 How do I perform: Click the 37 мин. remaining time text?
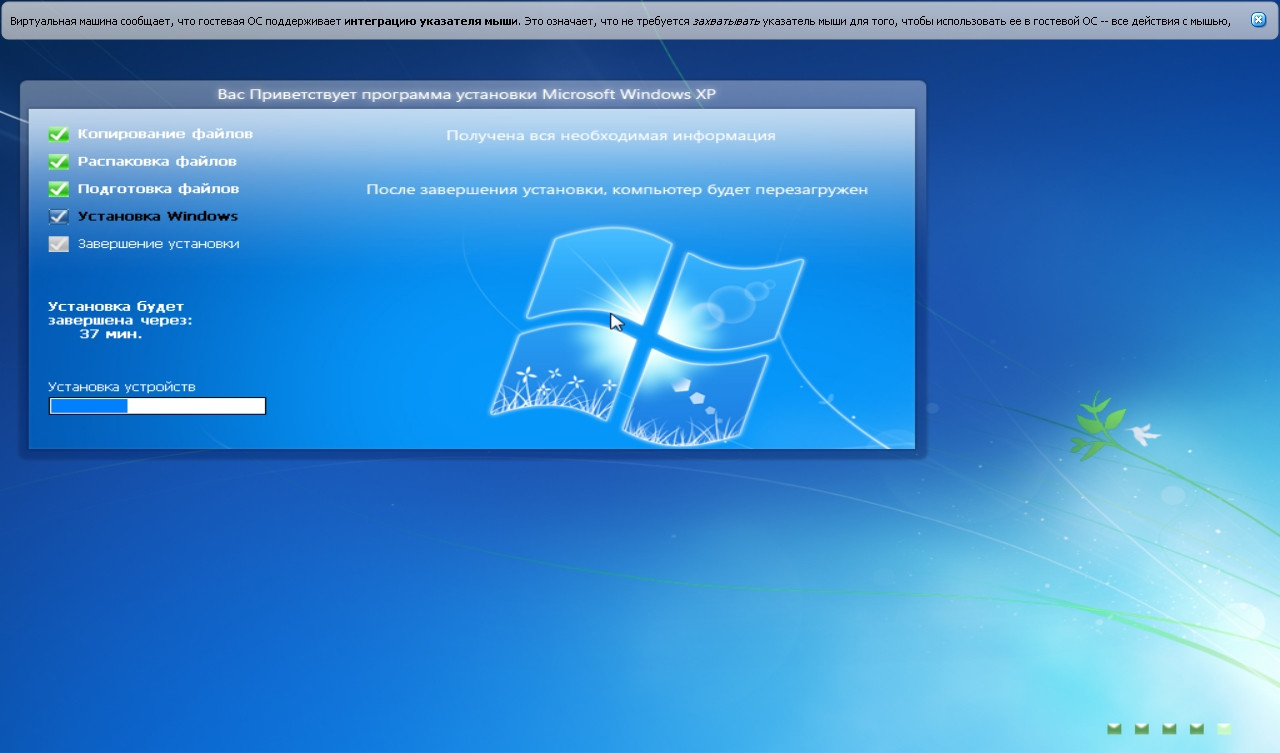pos(110,335)
